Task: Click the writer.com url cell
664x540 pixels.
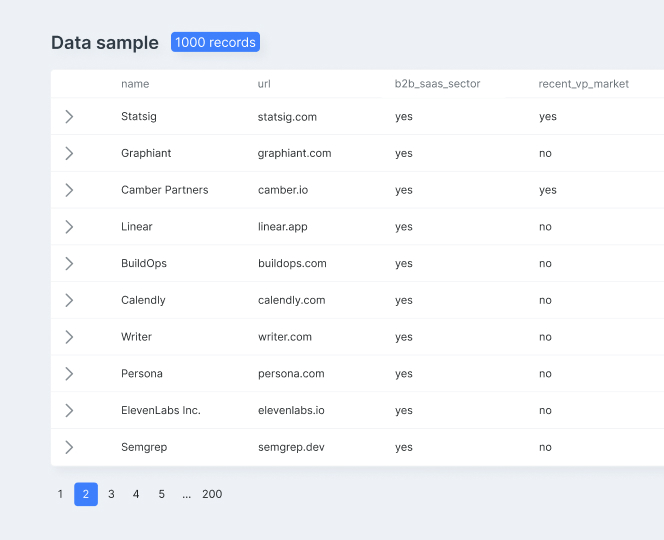Action: [285, 337]
